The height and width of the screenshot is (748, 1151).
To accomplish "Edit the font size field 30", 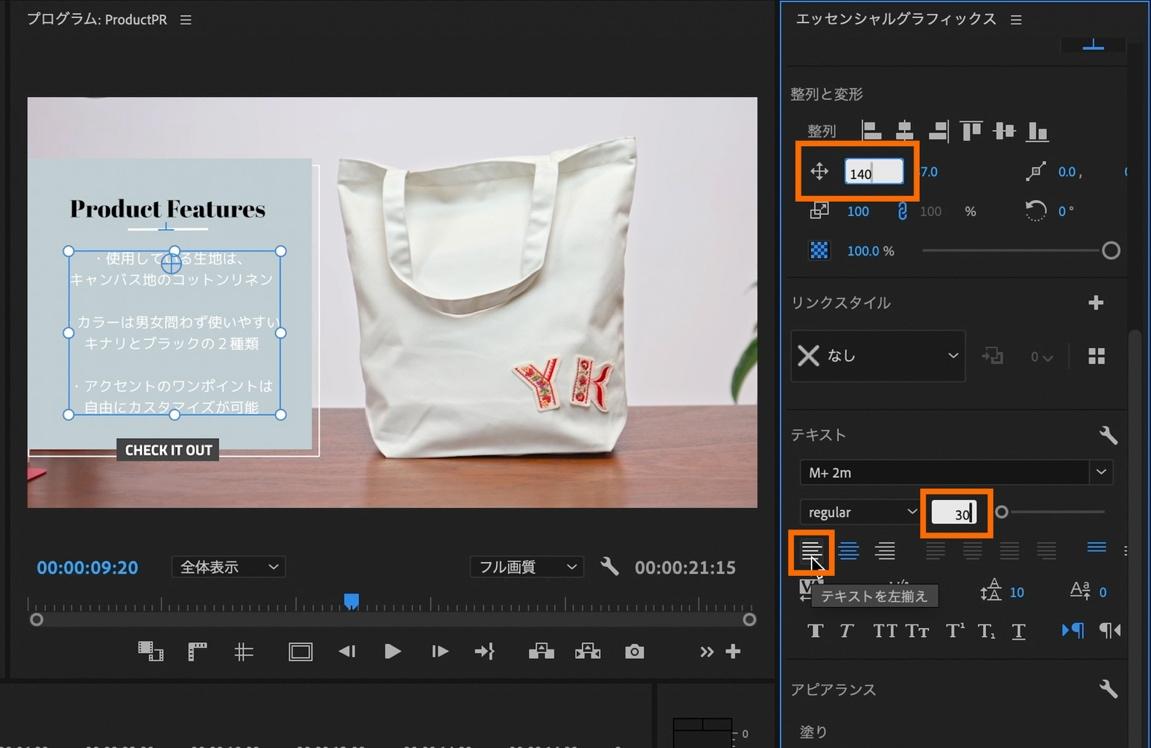I will click(954, 513).
